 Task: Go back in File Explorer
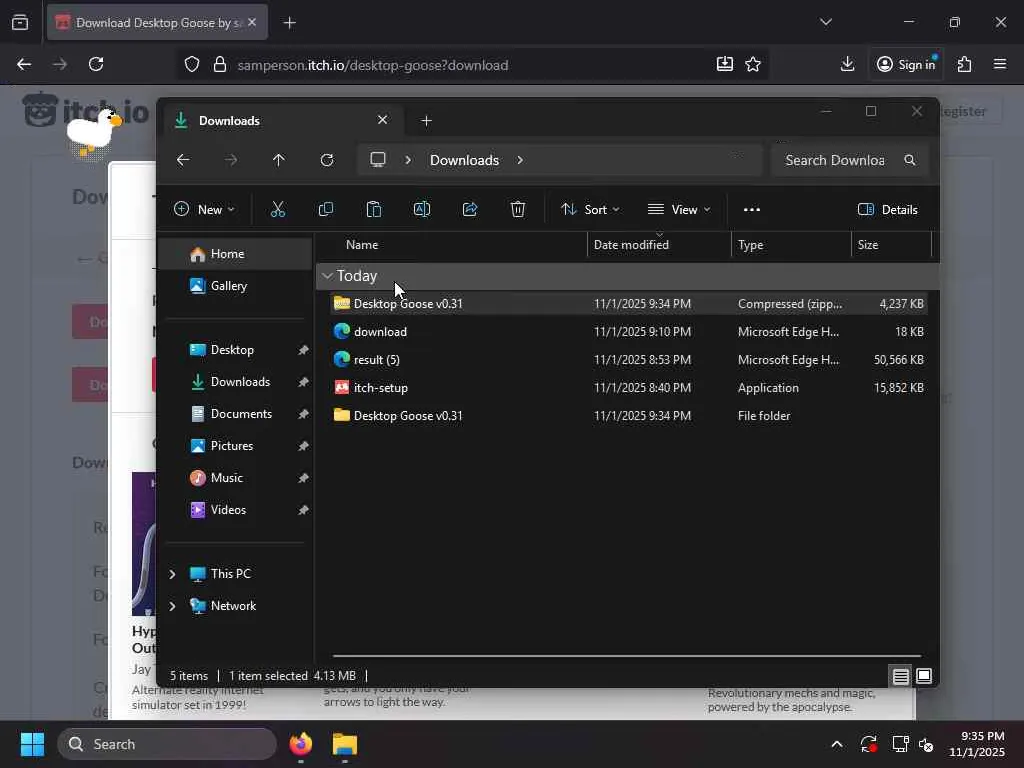click(x=184, y=160)
